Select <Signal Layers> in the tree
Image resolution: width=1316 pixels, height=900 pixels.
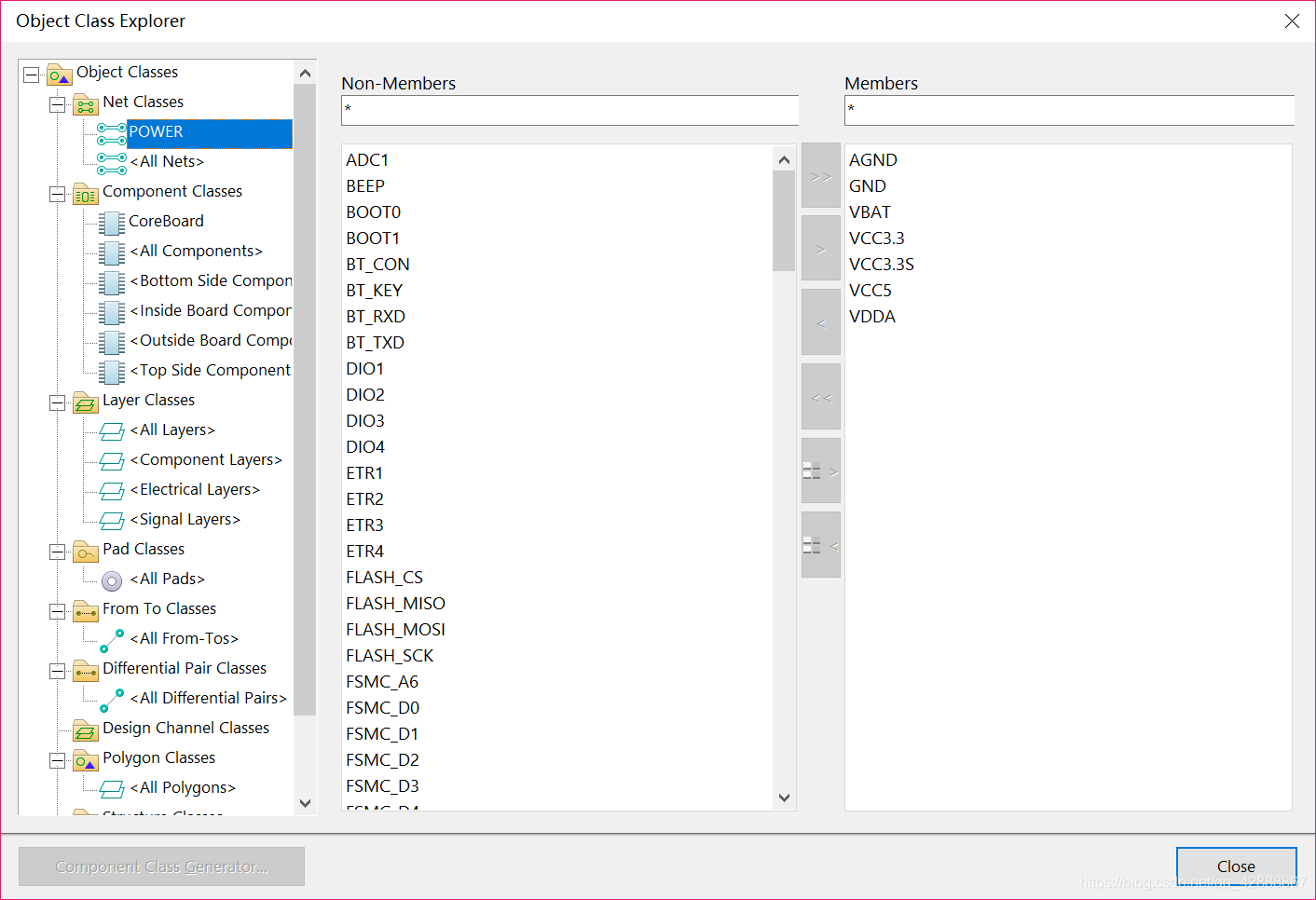click(x=185, y=520)
